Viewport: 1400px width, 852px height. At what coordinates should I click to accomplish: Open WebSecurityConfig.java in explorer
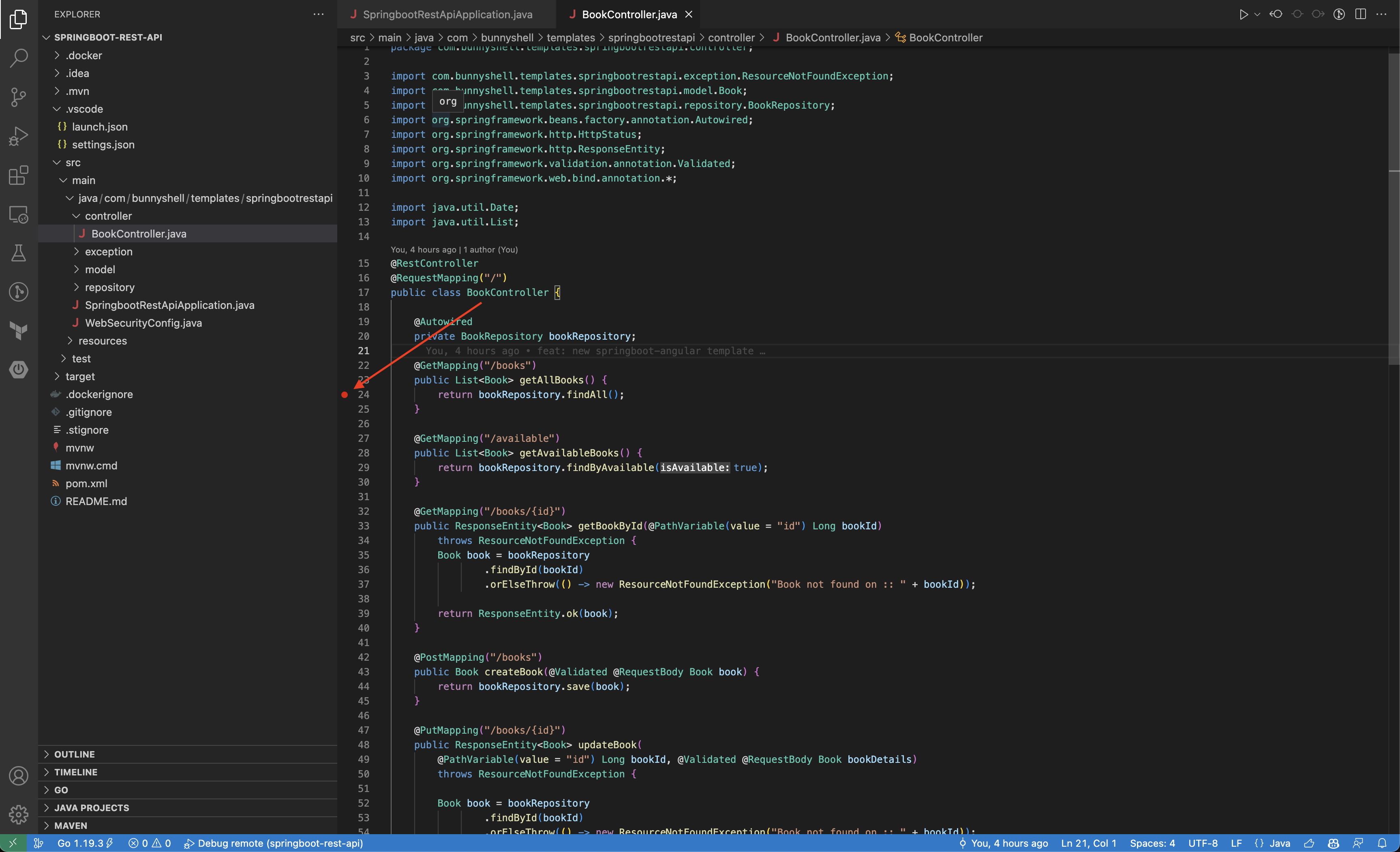188,323
